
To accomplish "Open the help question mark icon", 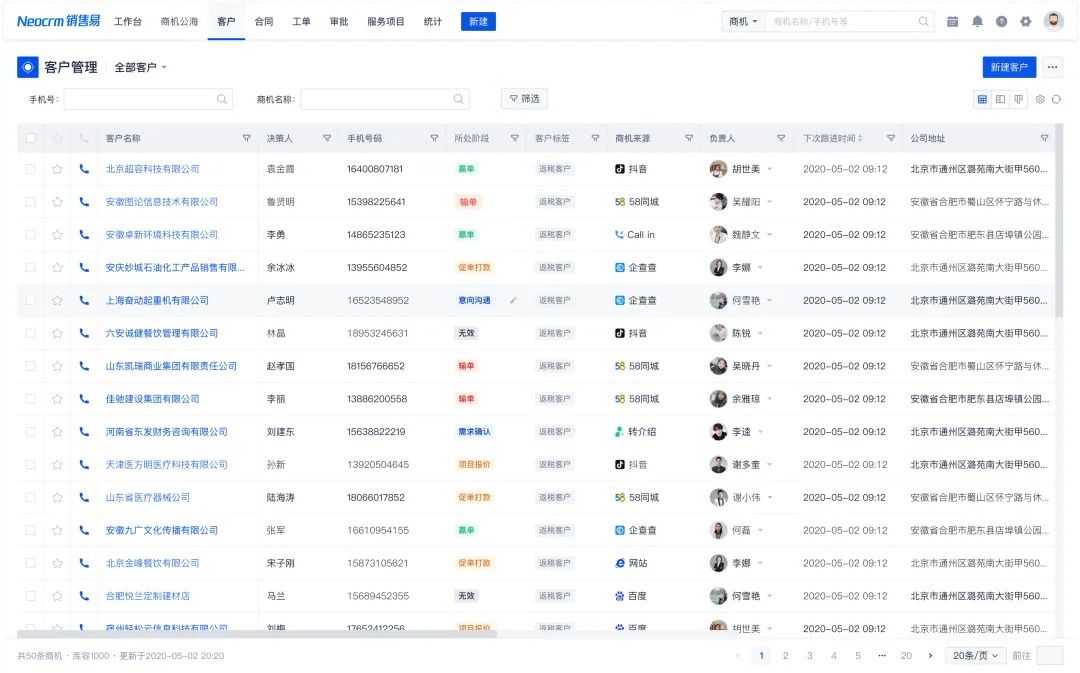I will pyautogui.click(x=1001, y=21).
